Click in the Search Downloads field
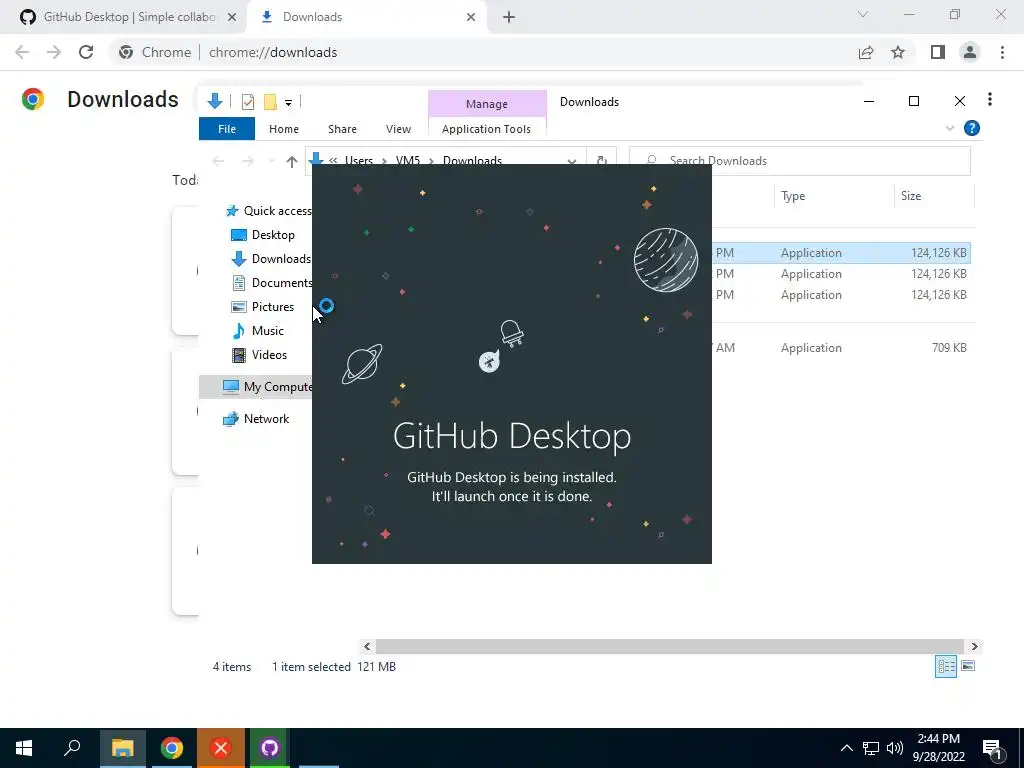The image size is (1024, 768). point(800,161)
